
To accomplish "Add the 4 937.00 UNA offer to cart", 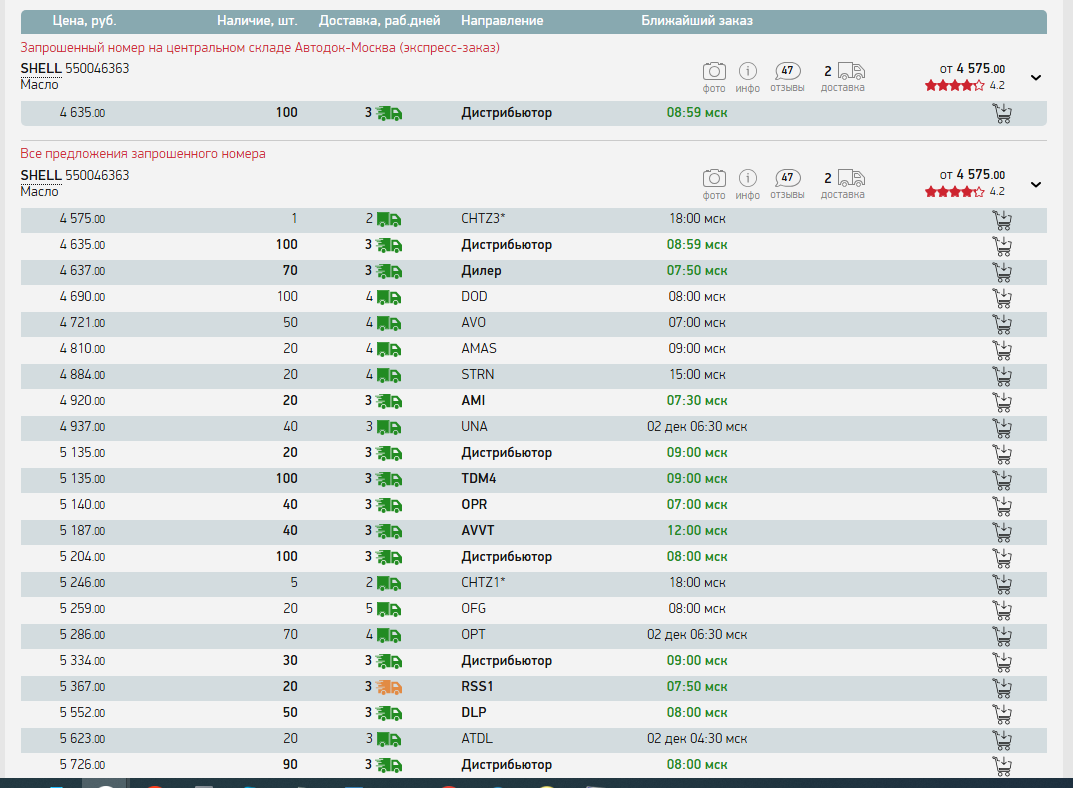I will [1002, 428].
